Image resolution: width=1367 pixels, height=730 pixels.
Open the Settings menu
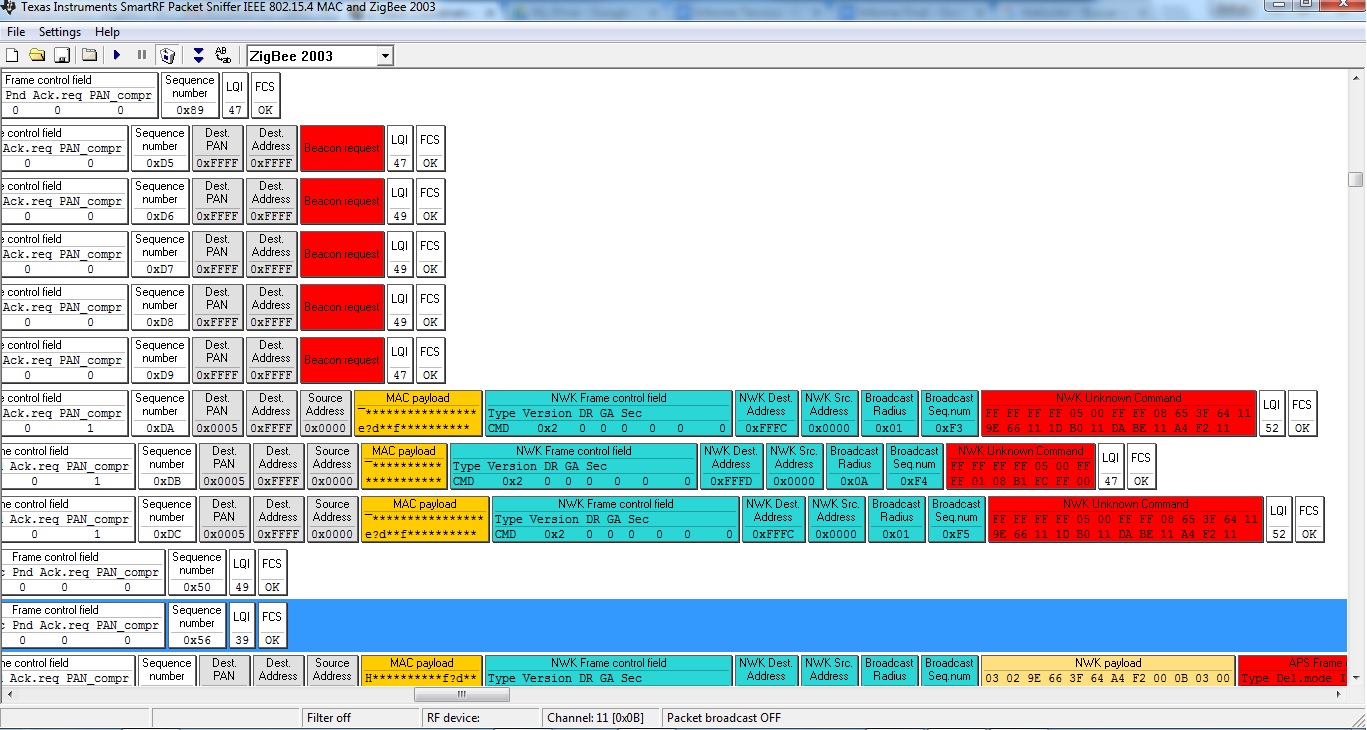coord(60,32)
